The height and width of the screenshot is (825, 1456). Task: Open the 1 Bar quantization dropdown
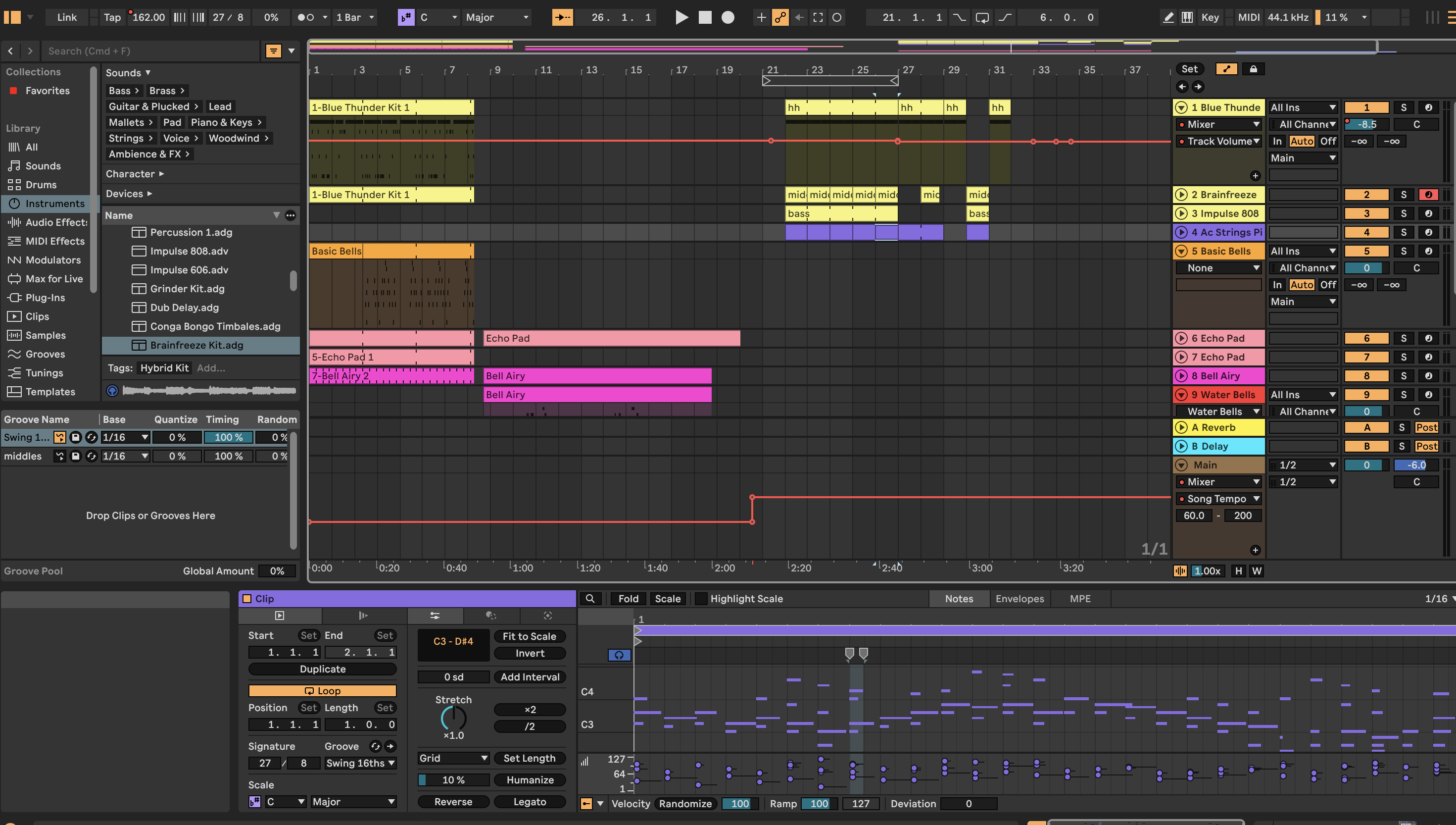(355, 17)
